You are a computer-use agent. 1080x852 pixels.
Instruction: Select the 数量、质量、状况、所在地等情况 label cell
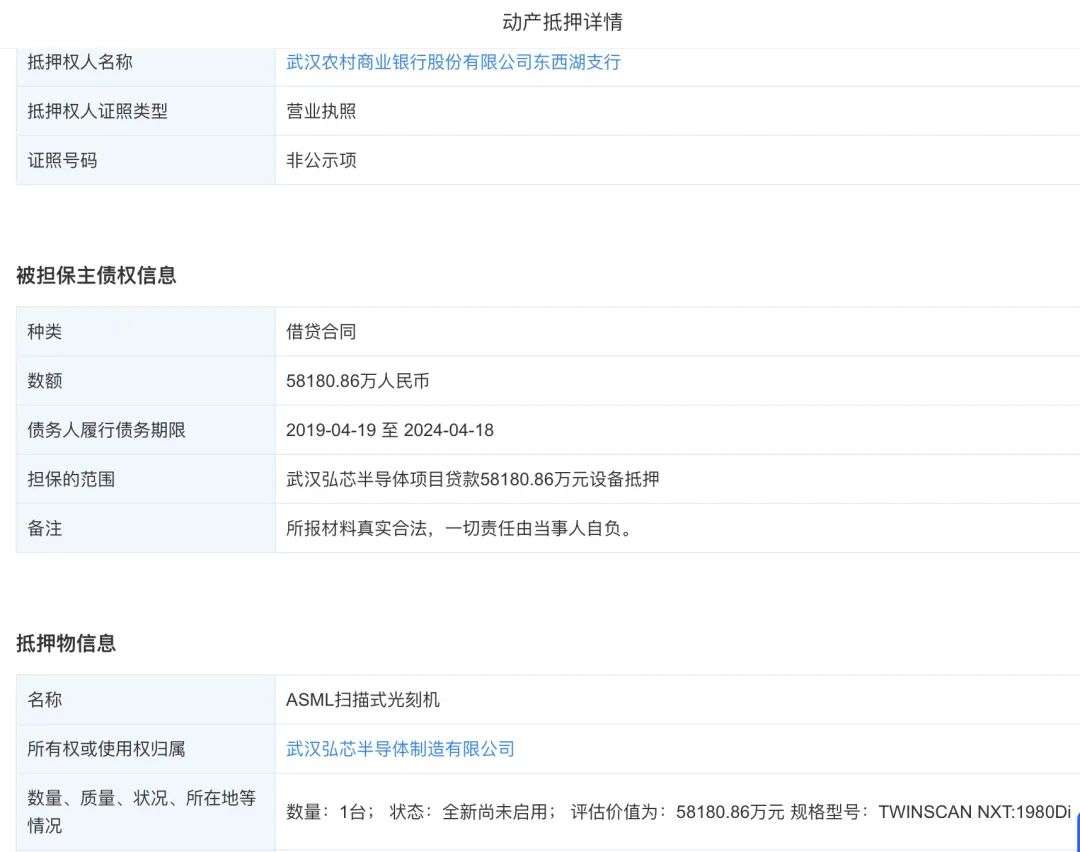click(x=145, y=812)
